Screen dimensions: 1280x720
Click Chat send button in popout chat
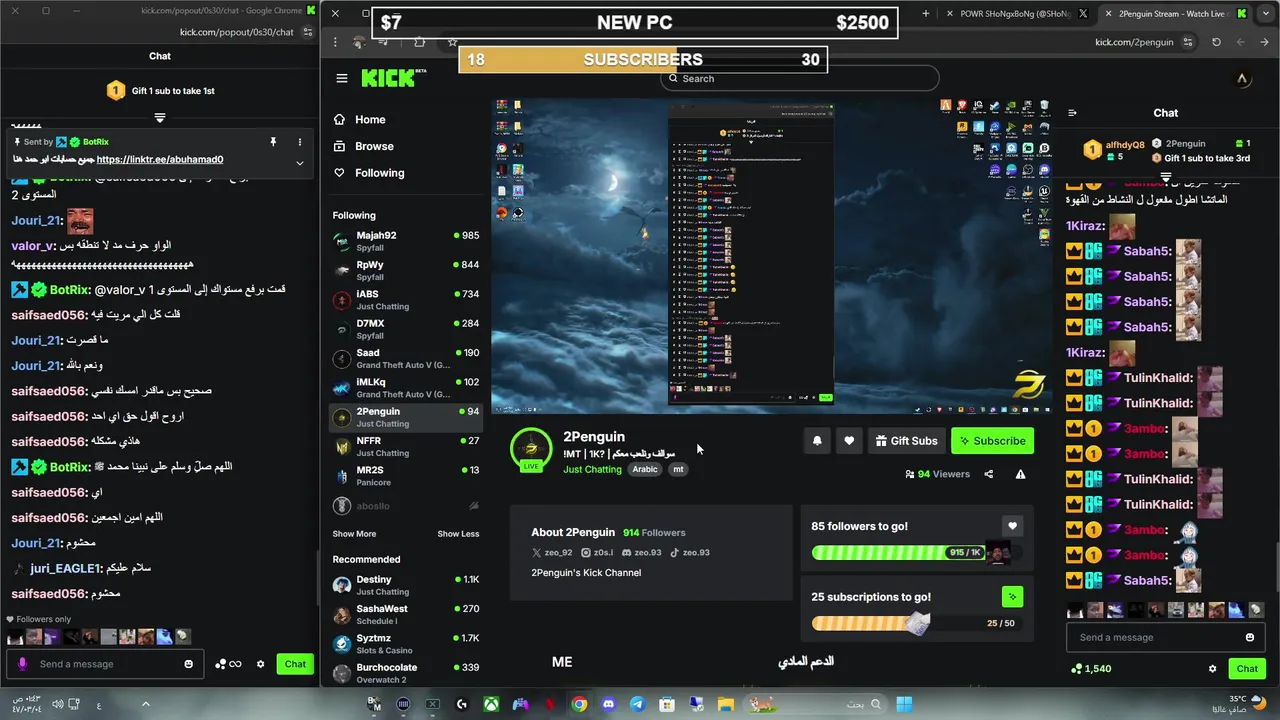tap(295, 664)
